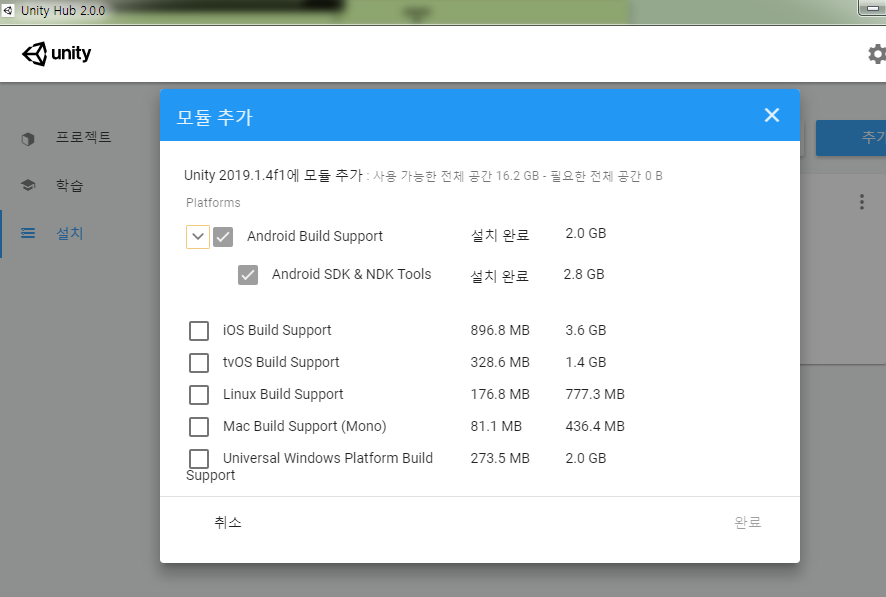886x597 pixels.
Task: Click the 328.6 MB download size value
Action: coord(500,362)
